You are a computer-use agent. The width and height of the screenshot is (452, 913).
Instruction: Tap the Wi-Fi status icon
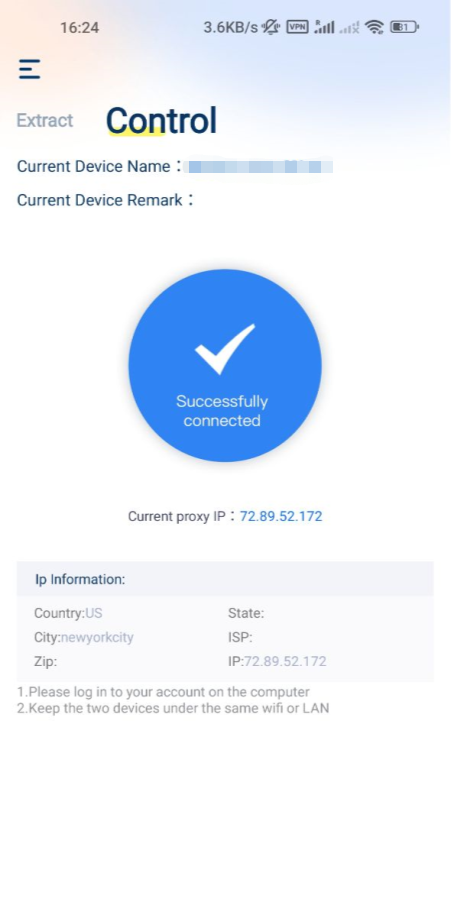374,27
